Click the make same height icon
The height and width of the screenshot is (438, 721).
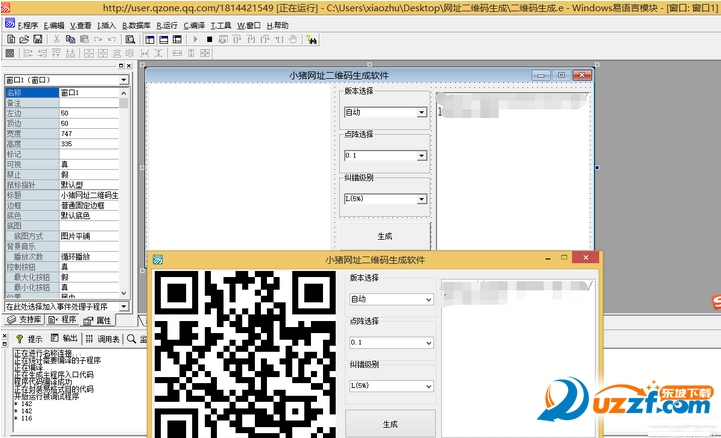[x=191, y=53]
